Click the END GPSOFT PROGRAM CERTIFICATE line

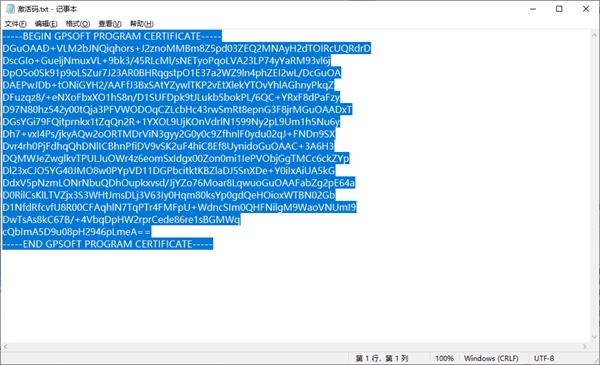pos(108,244)
